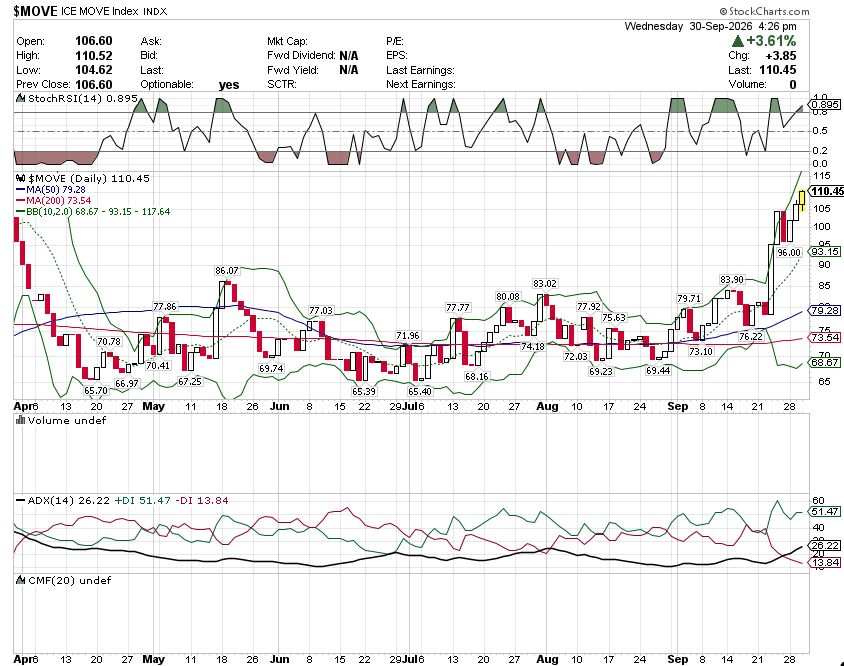Click the 86.07 peak price label
The image size is (844, 666).
coord(227,271)
